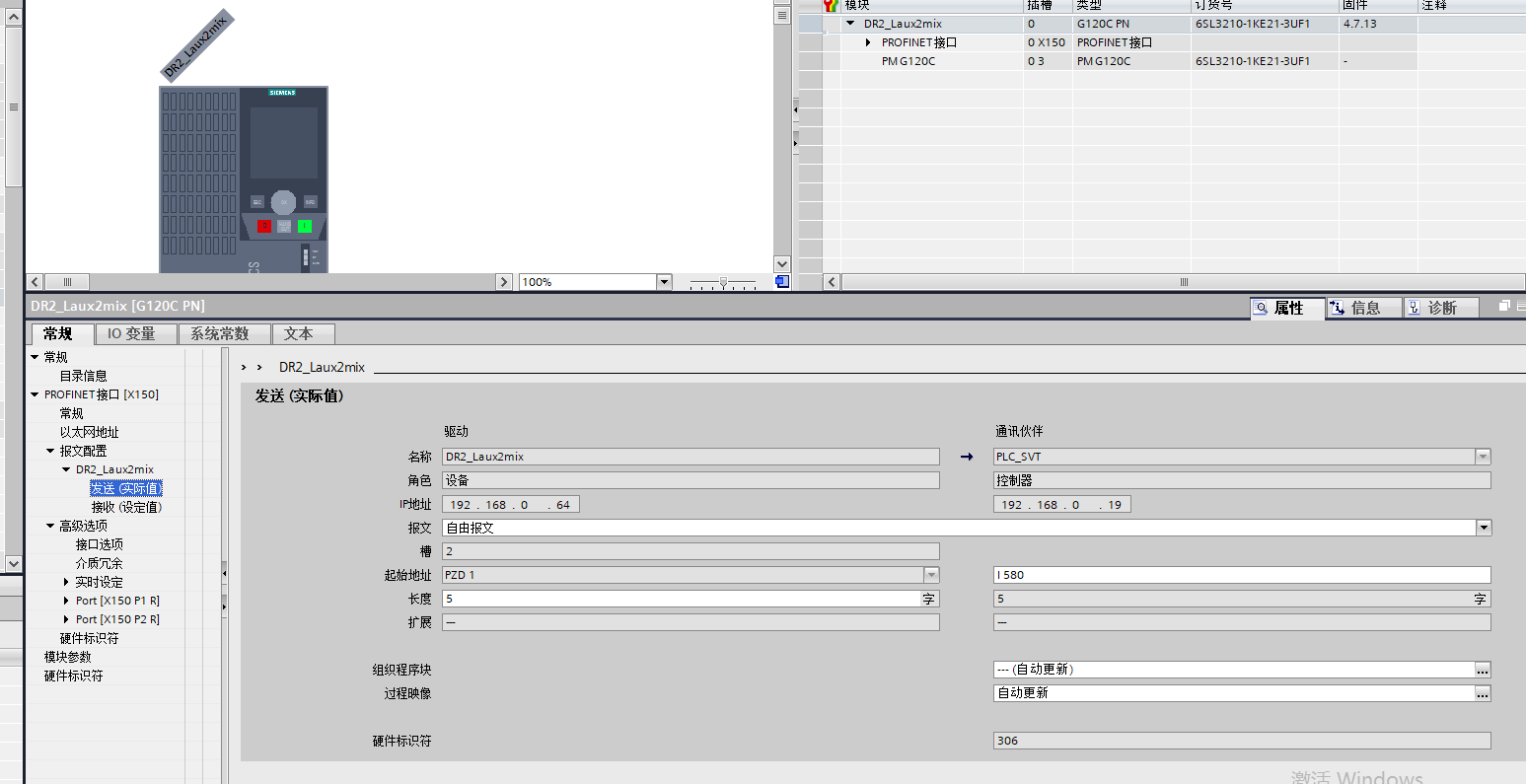Open the 100% zoom level dropdown
This screenshot has height=784, width=1526.
(x=664, y=282)
